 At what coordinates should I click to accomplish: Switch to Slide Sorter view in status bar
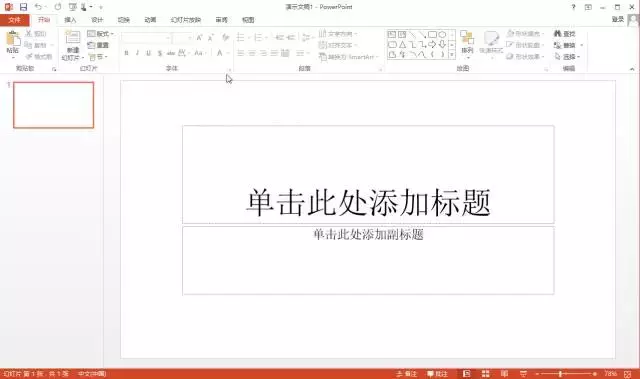(485, 374)
